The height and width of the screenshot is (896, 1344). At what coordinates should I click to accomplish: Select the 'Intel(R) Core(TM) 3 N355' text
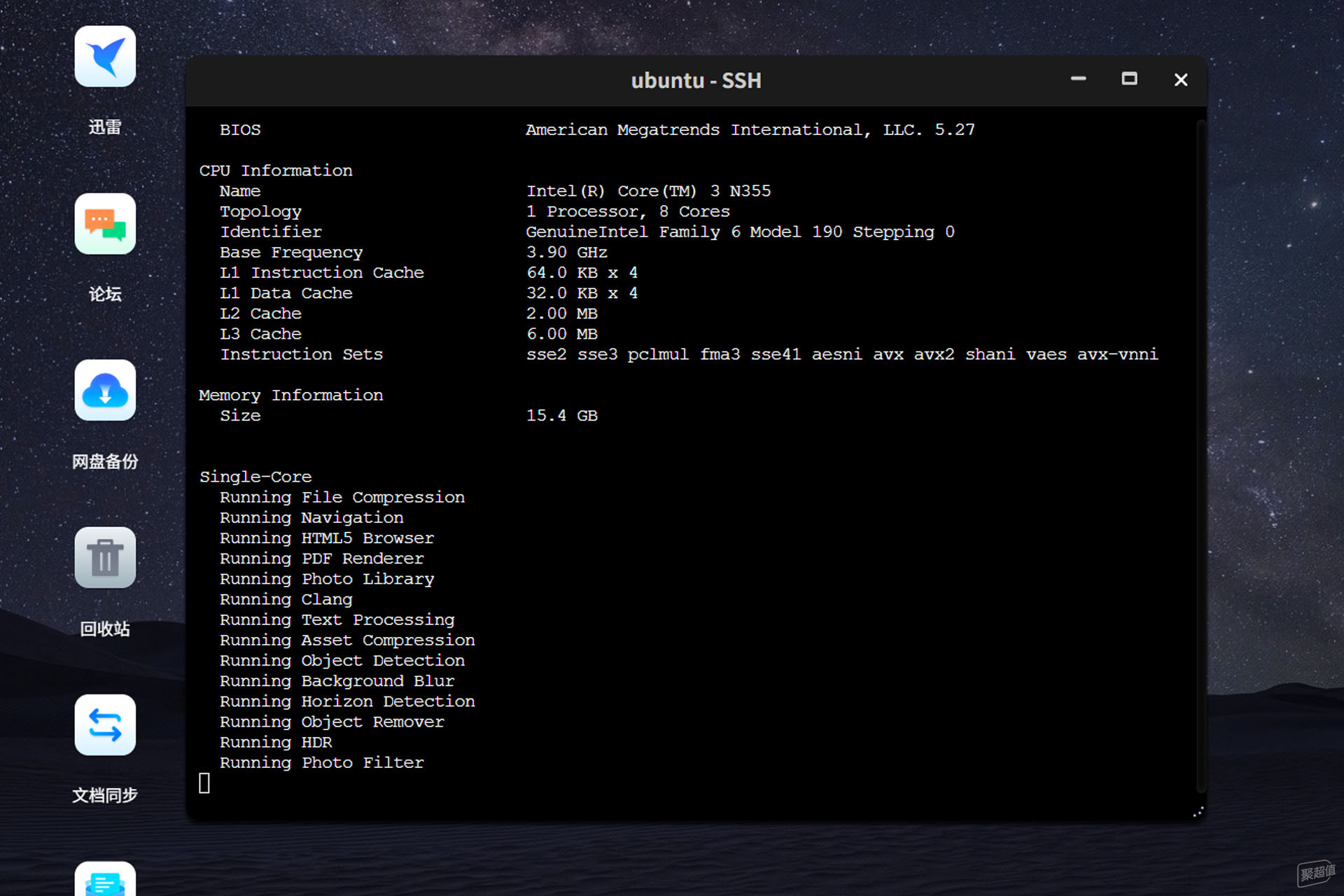648,191
